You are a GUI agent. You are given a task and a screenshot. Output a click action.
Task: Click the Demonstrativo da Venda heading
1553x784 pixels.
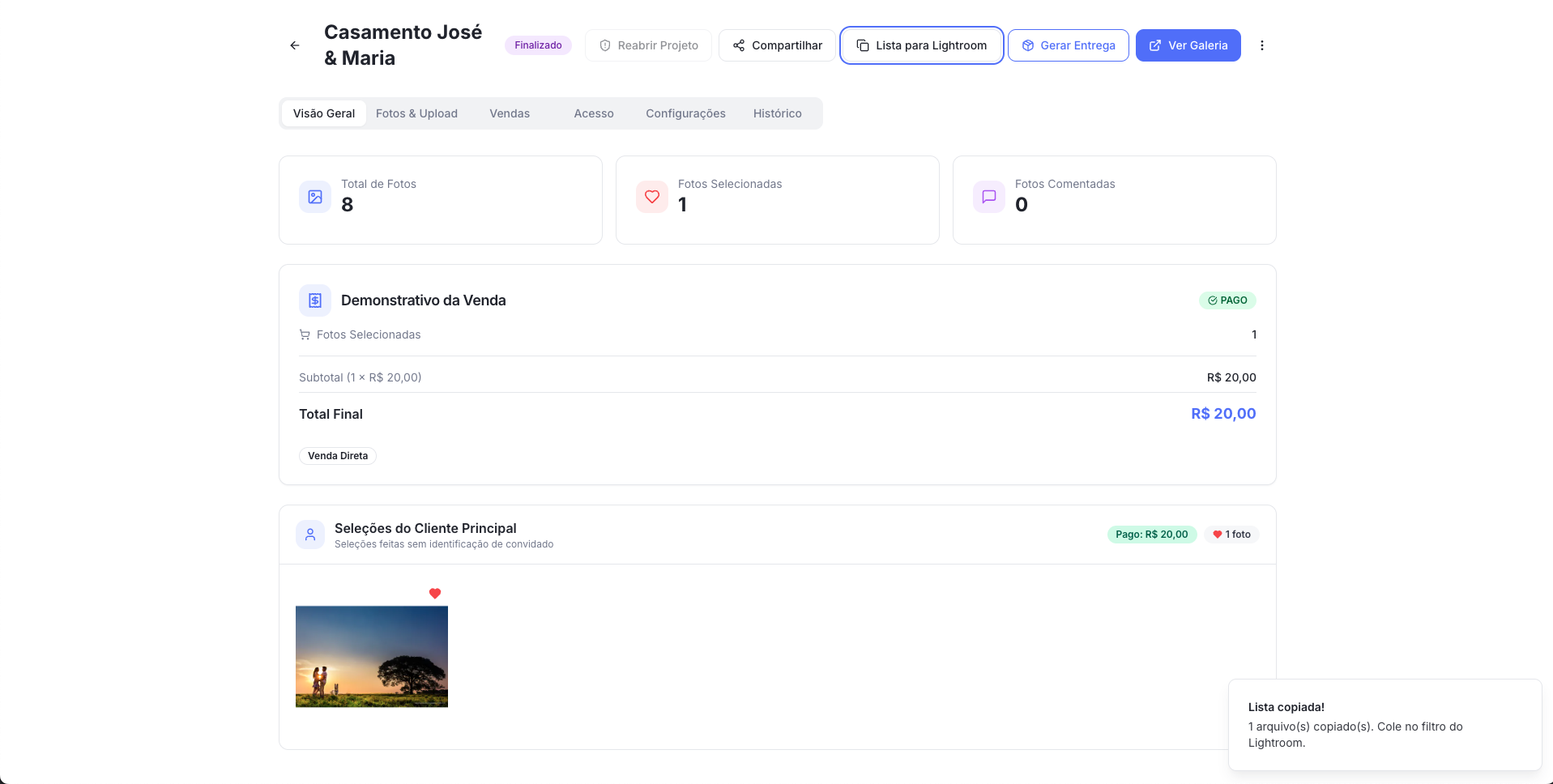point(424,300)
